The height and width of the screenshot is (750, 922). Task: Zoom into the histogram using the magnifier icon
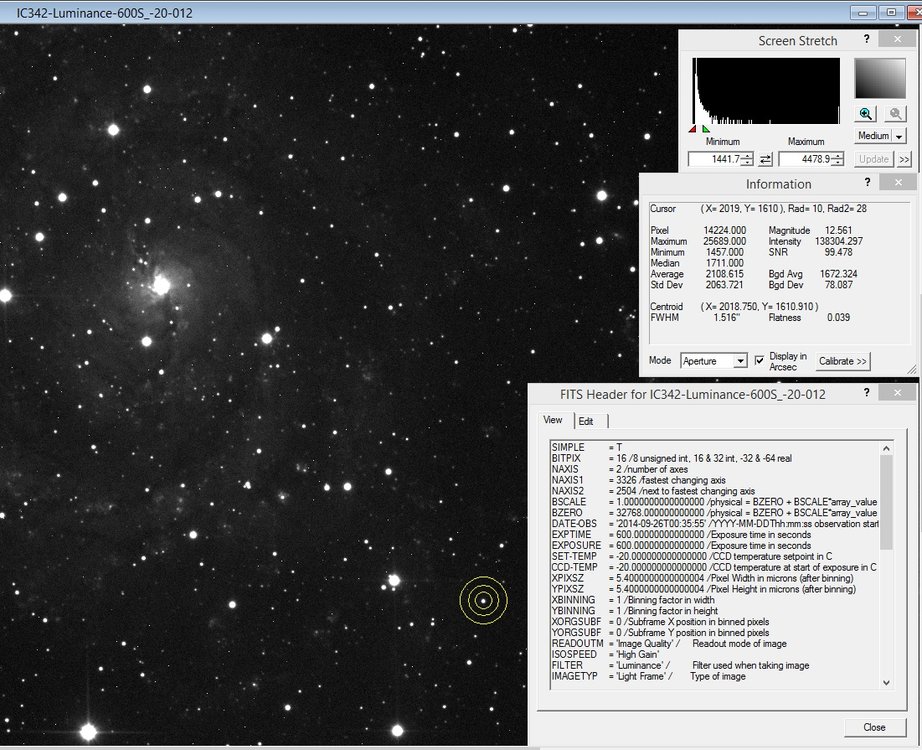866,115
